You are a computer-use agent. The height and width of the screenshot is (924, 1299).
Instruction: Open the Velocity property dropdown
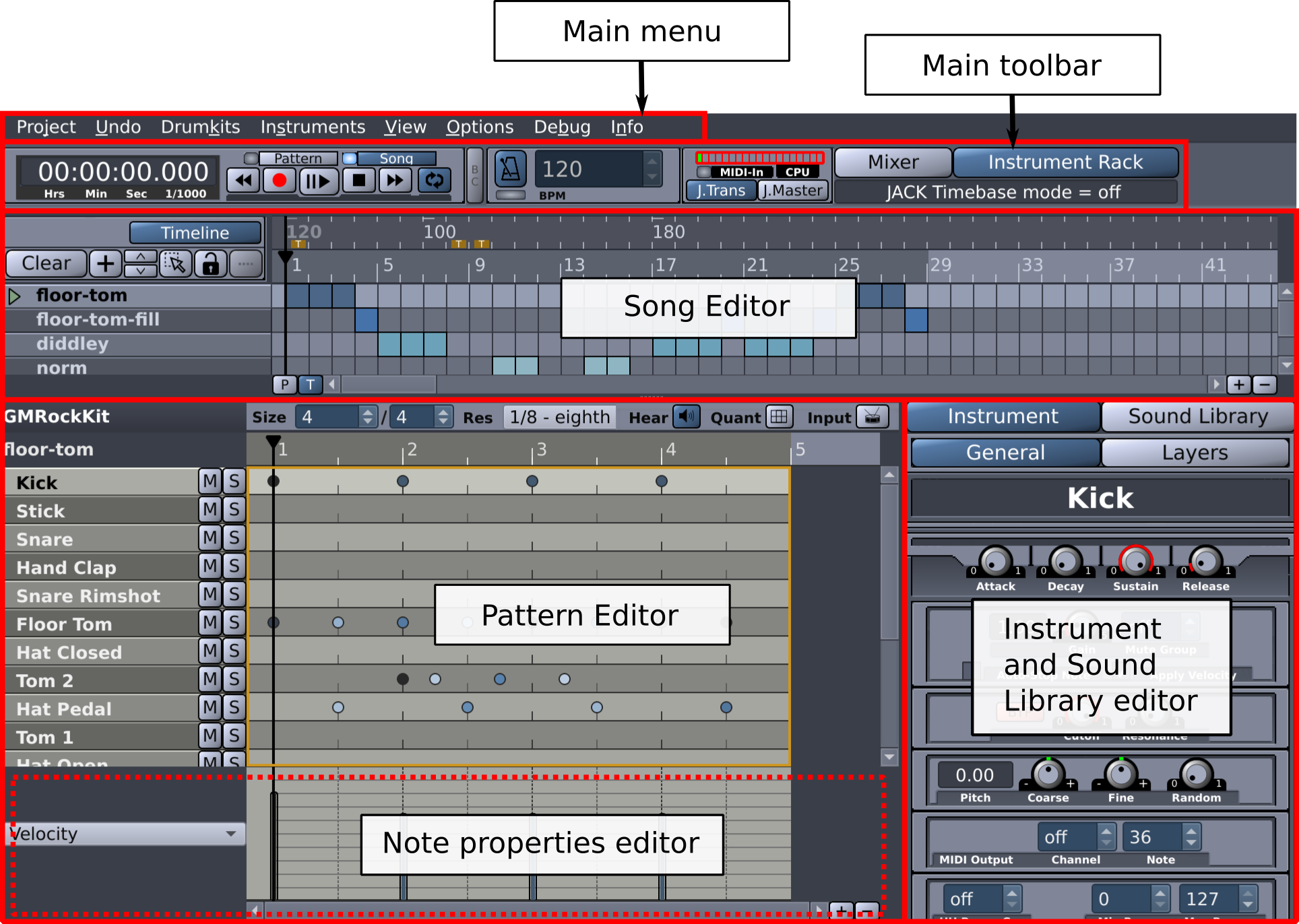tap(125, 833)
